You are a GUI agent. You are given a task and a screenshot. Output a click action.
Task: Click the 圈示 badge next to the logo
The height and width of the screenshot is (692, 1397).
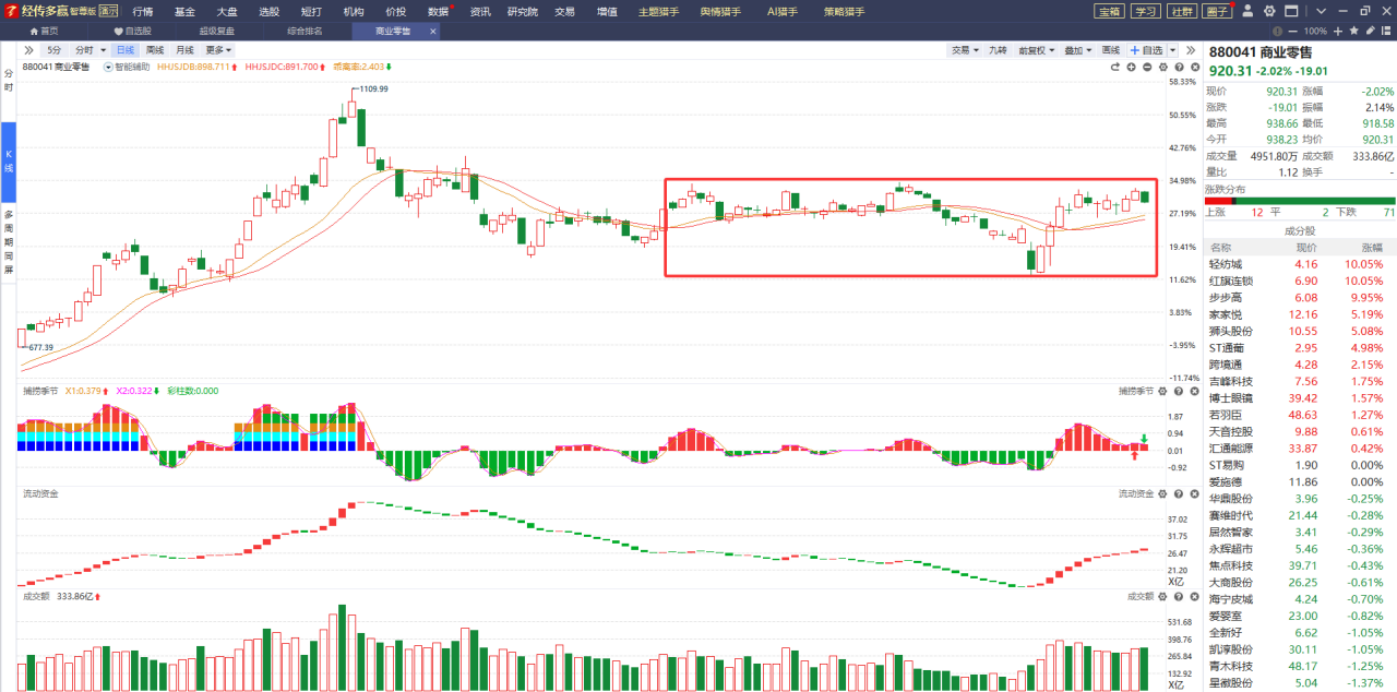pyautogui.click(x=108, y=12)
